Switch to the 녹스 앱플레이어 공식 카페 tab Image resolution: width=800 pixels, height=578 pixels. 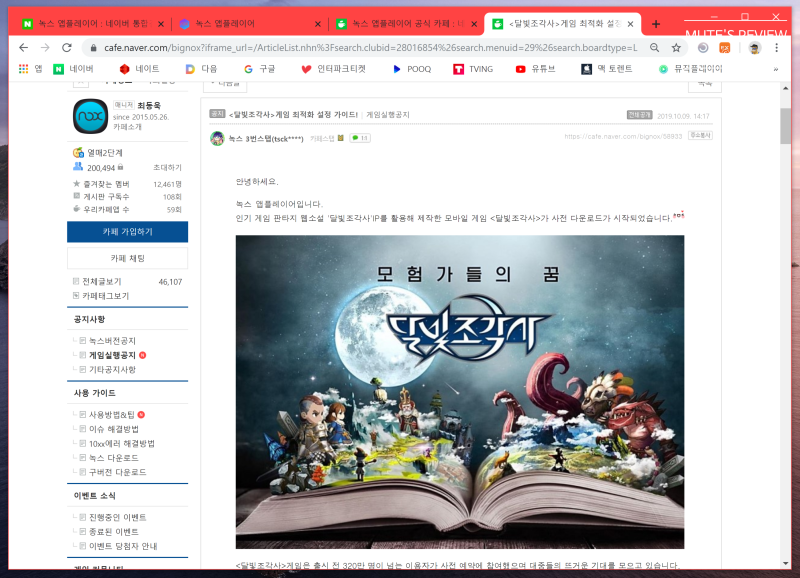pyautogui.click(x=406, y=24)
